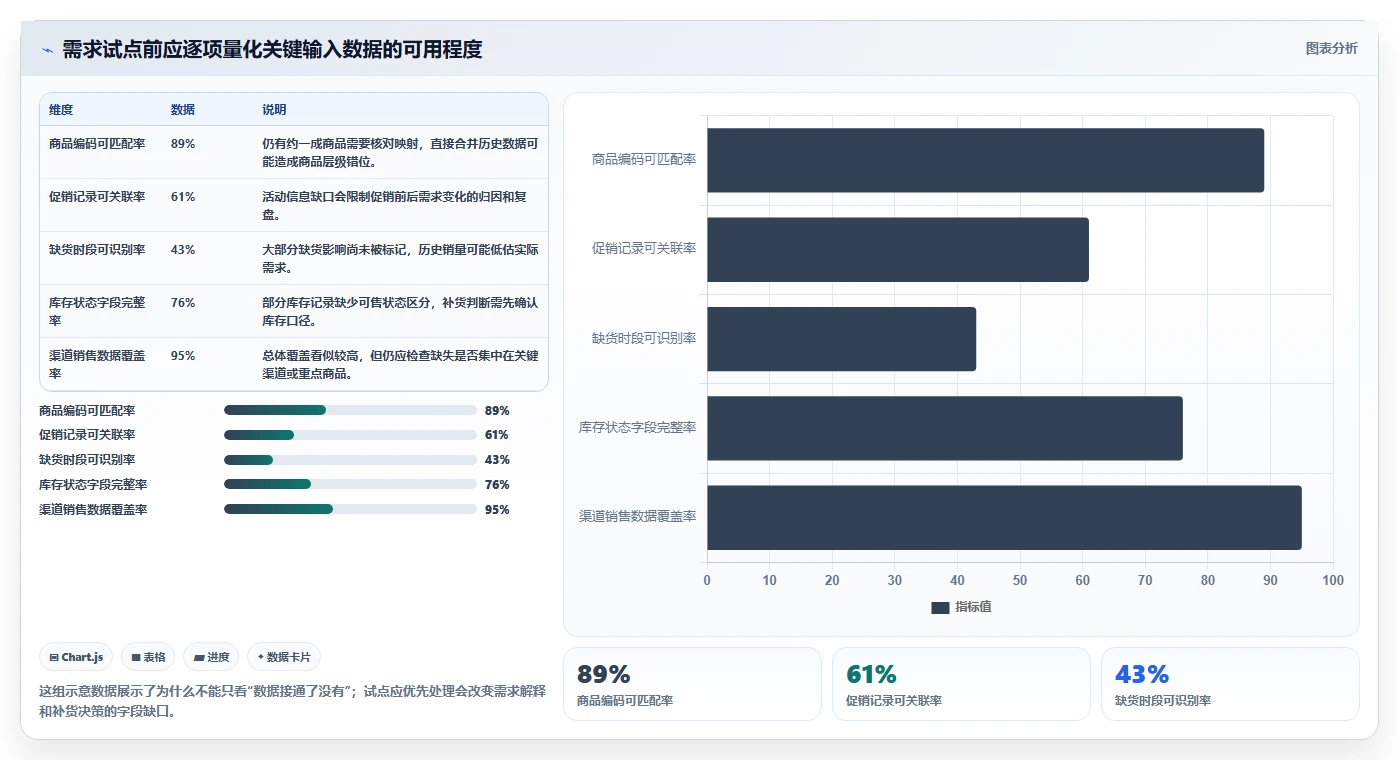
Task: Click the 76% progress percentage label
Action: (497, 485)
